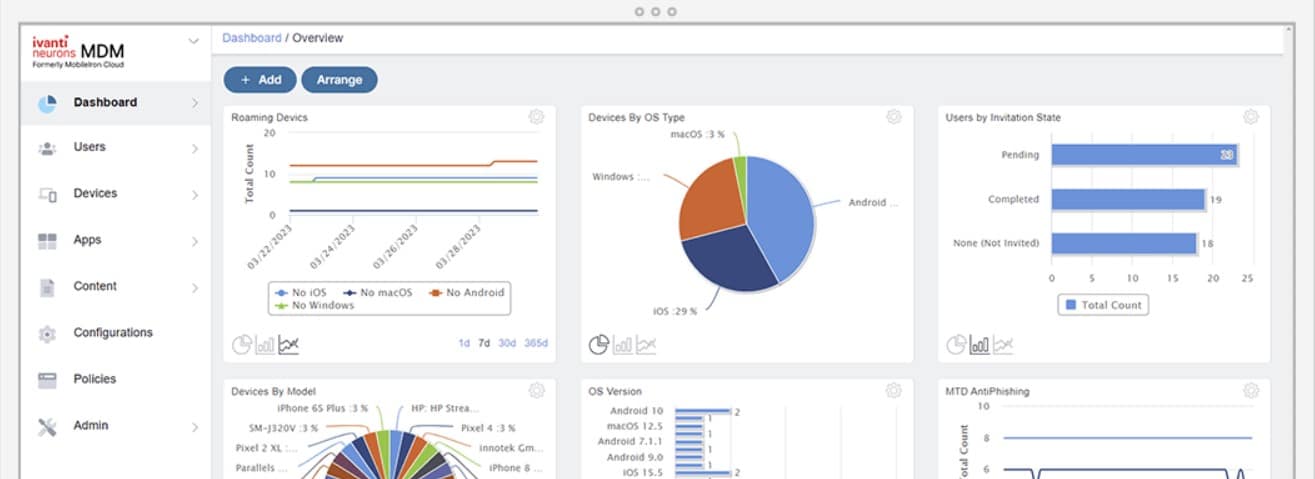Viewport: 1315px width, 479px height.
Task: Click the Android 10 bar in OS Version
Action: 703,411
